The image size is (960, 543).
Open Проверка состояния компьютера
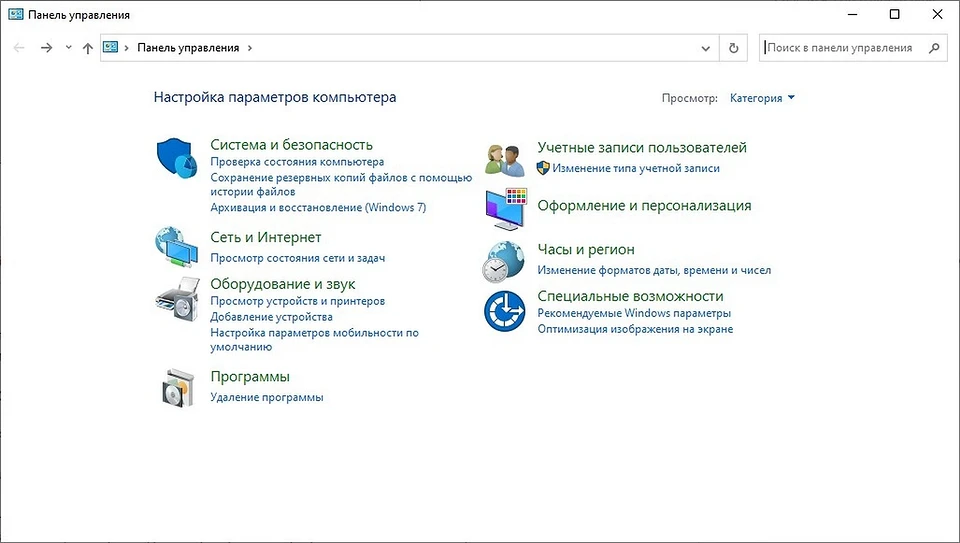[x=297, y=162]
